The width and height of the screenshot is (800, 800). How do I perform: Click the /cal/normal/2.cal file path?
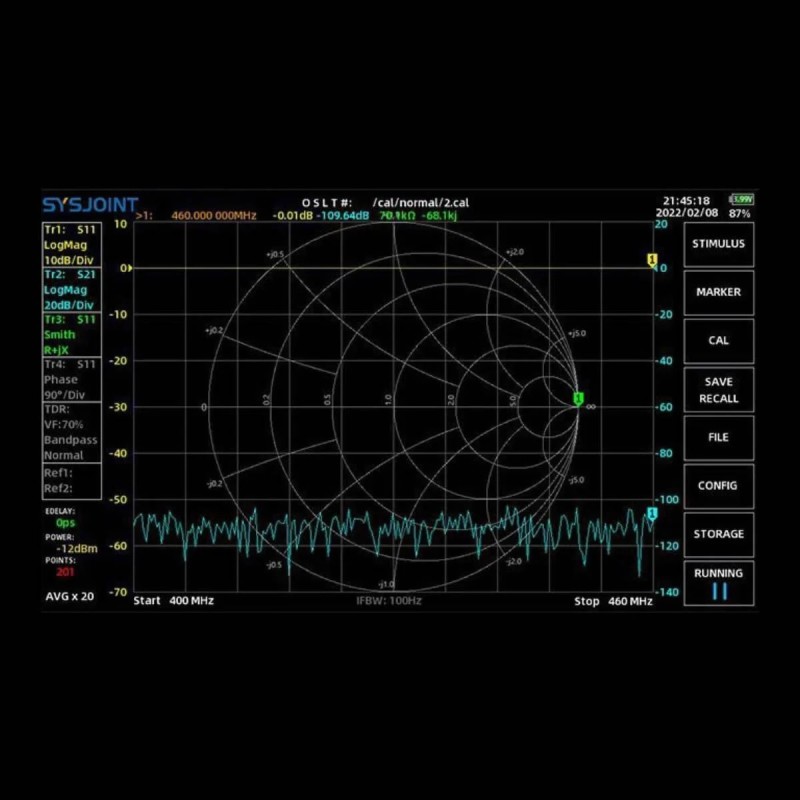tap(421, 203)
